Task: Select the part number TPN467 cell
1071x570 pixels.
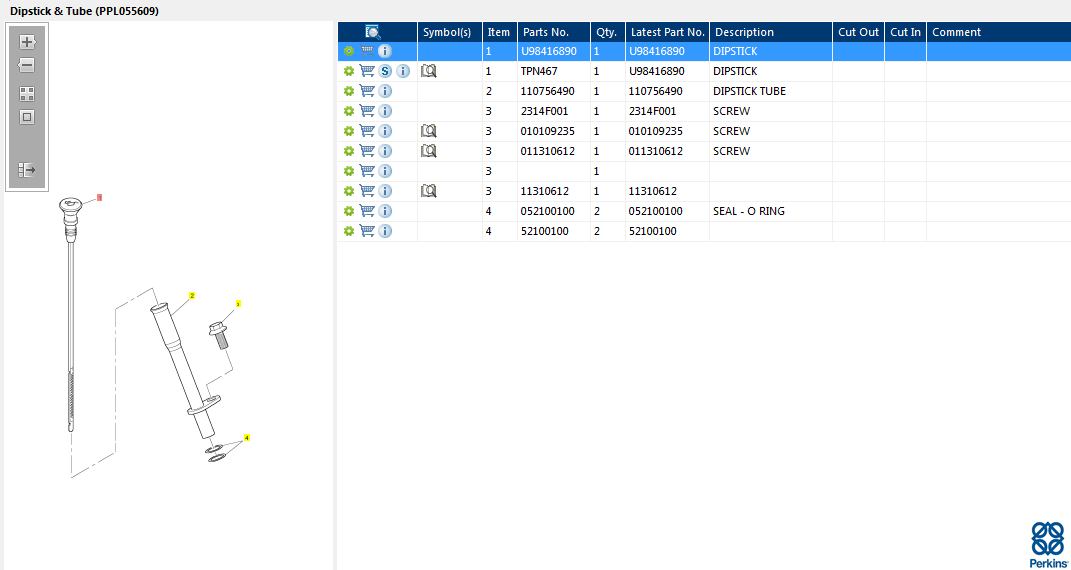Action: [x=554, y=71]
